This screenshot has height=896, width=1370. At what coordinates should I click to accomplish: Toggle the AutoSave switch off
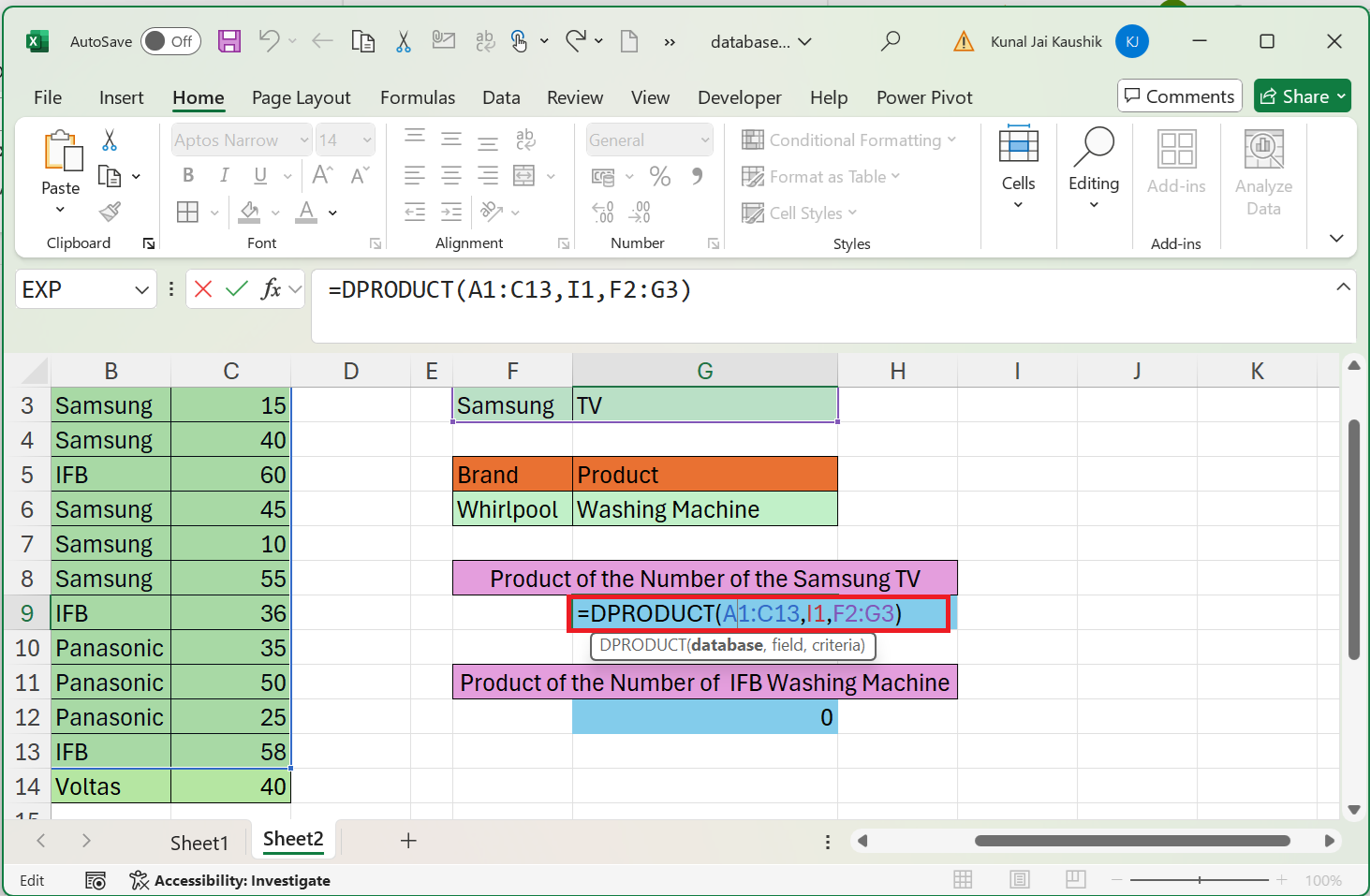pos(170,41)
